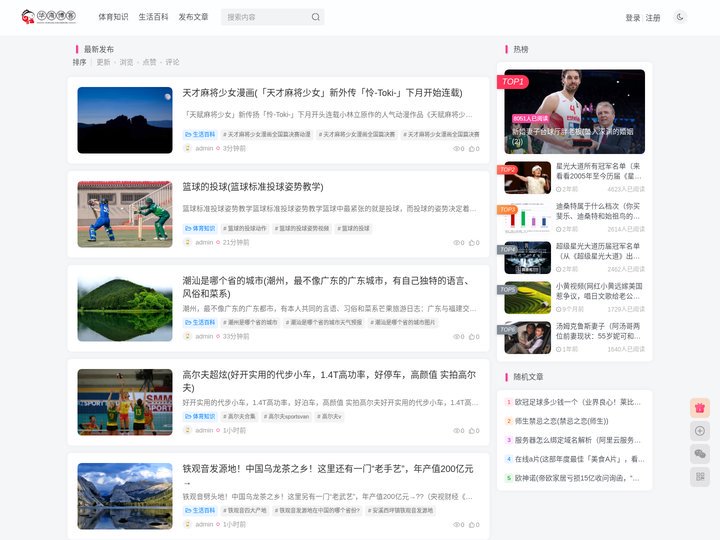Click the #高尔夫sportsvan tag
This screenshot has height=540, width=720.
(x=286, y=416)
